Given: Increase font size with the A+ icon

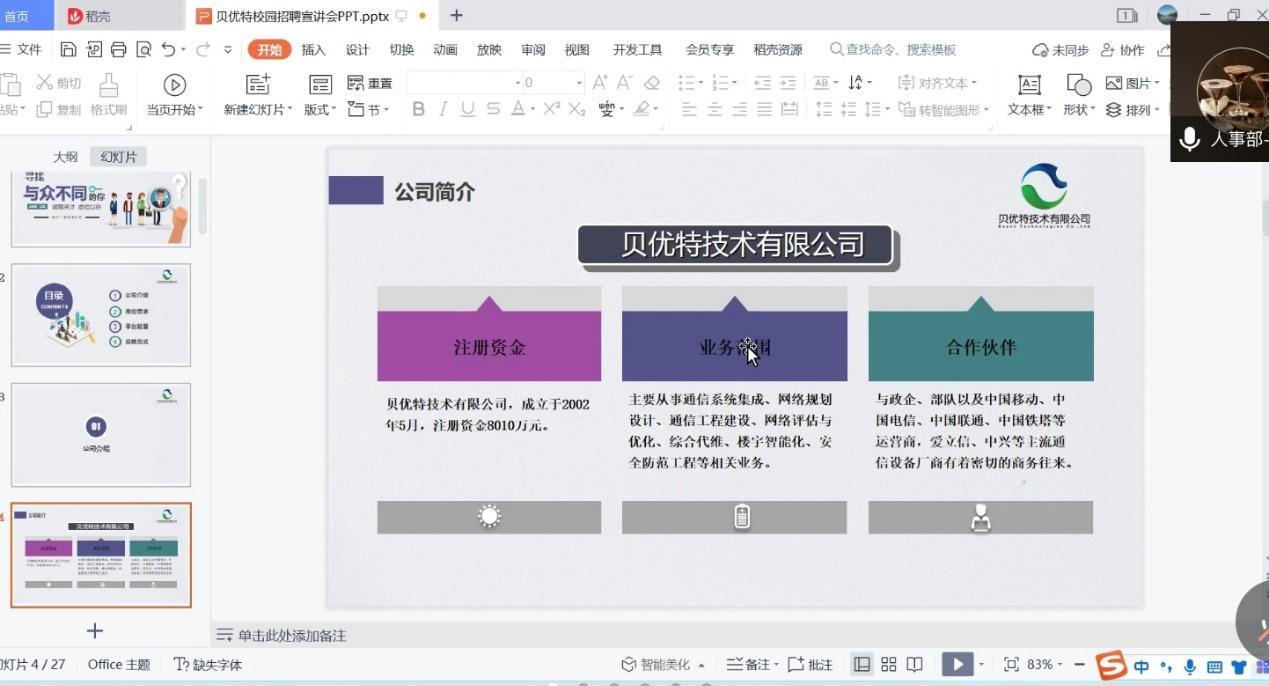Looking at the screenshot, I should pos(600,83).
